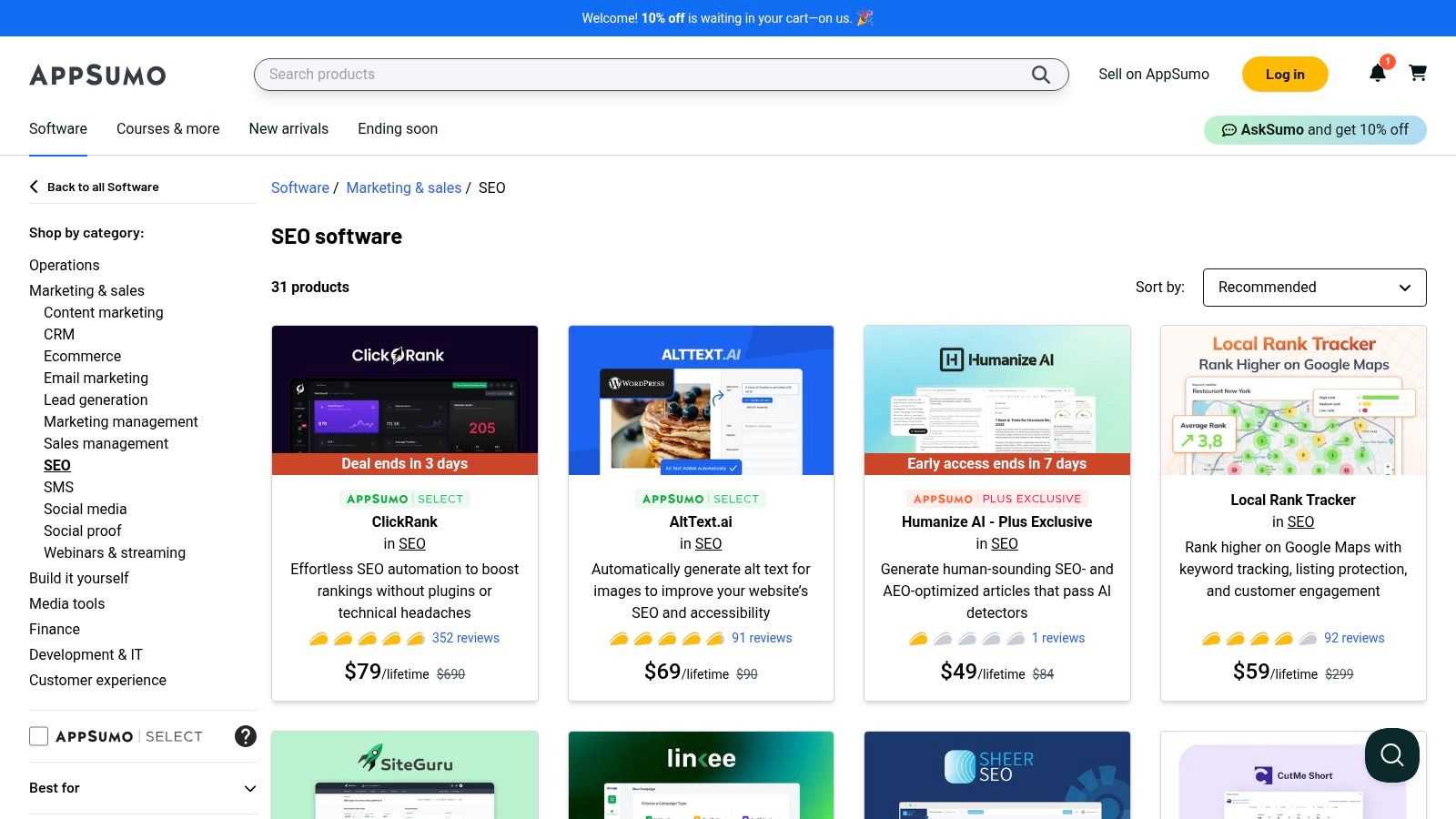Select Sales management subcategory
Screen dimensions: 1456x819
click(x=106, y=443)
